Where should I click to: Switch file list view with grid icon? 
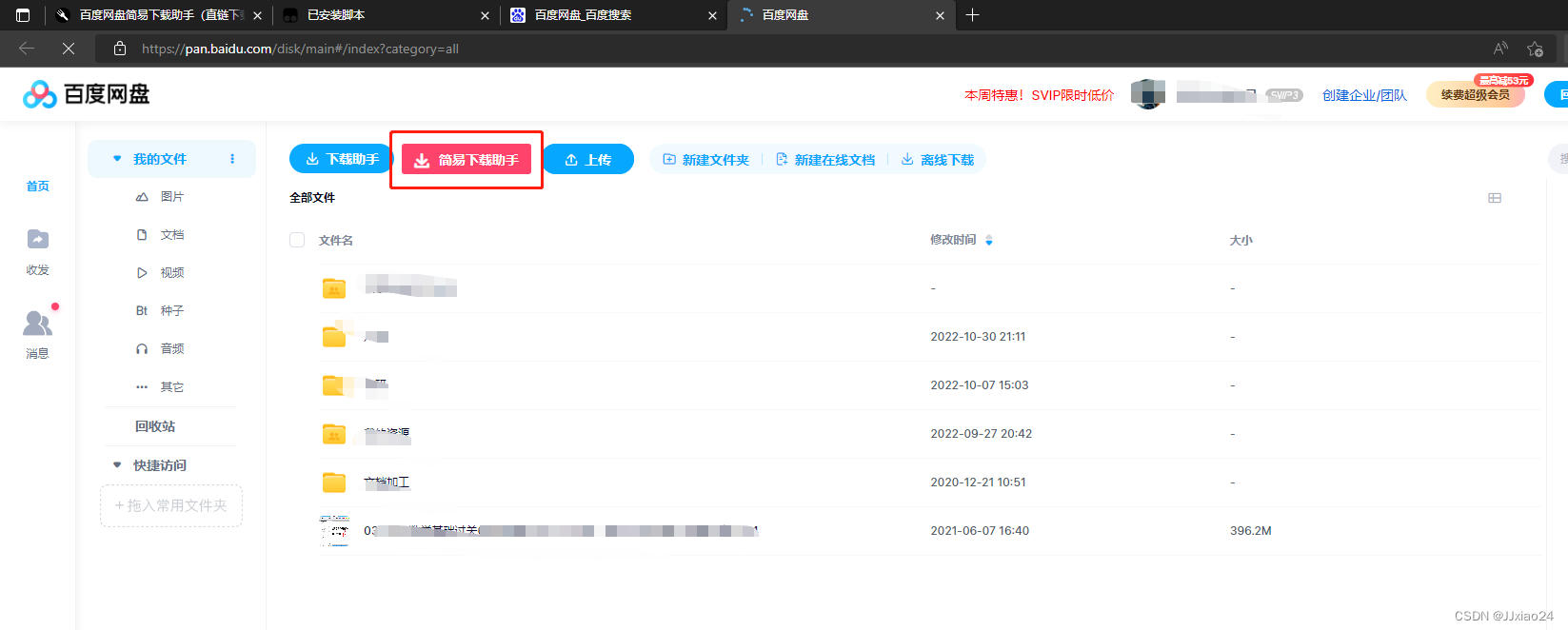click(x=1495, y=198)
